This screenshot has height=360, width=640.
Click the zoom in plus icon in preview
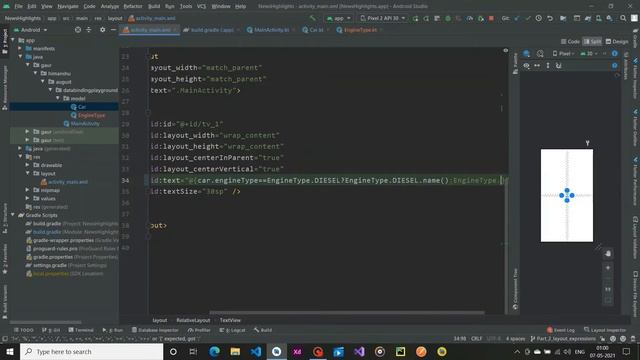click(608, 268)
